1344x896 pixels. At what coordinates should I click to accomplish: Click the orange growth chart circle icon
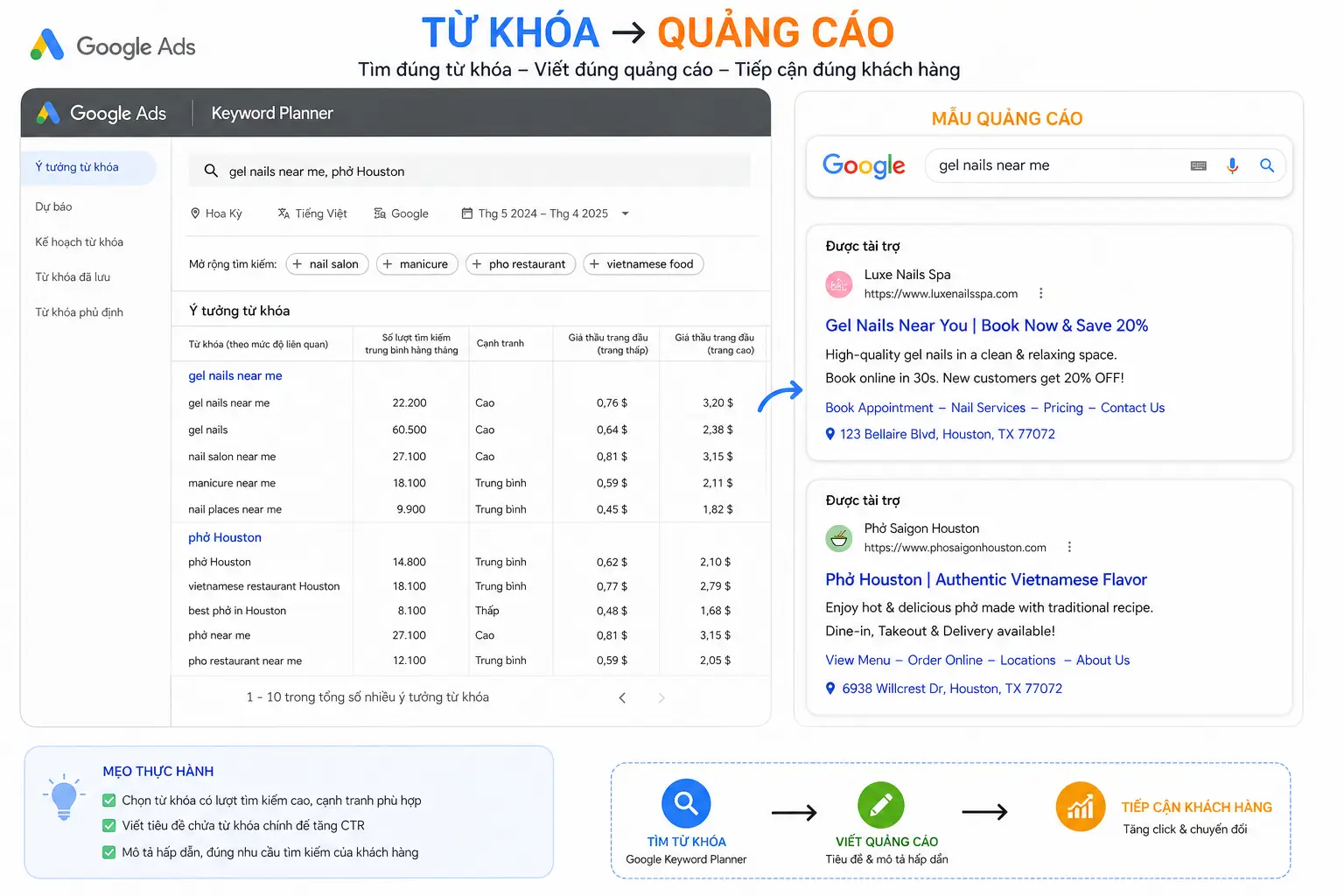pyautogui.click(x=1081, y=806)
